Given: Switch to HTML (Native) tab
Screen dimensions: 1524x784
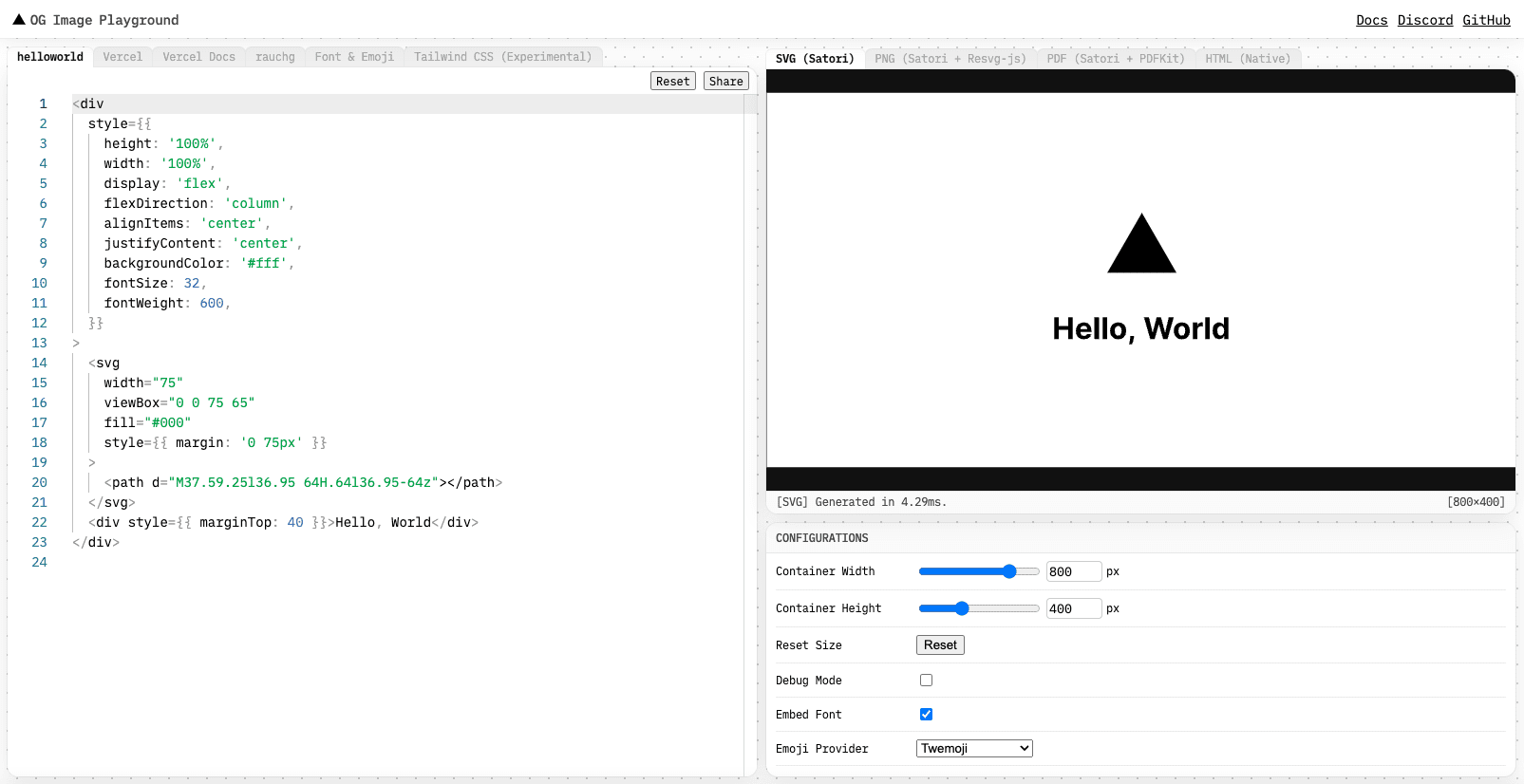Looking at the screenshot, I should 1248,59.
